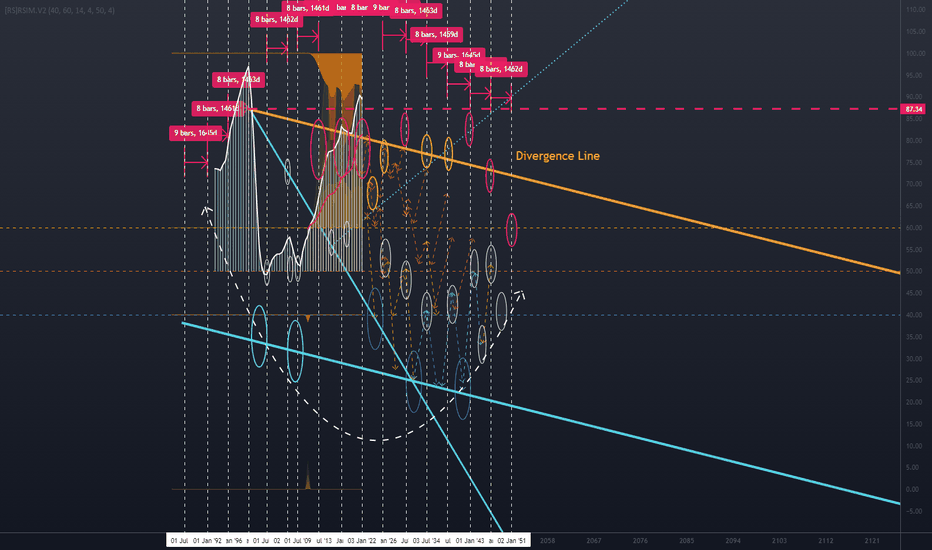Click the "01 Jul '09" date label

[x=297, y=540]
